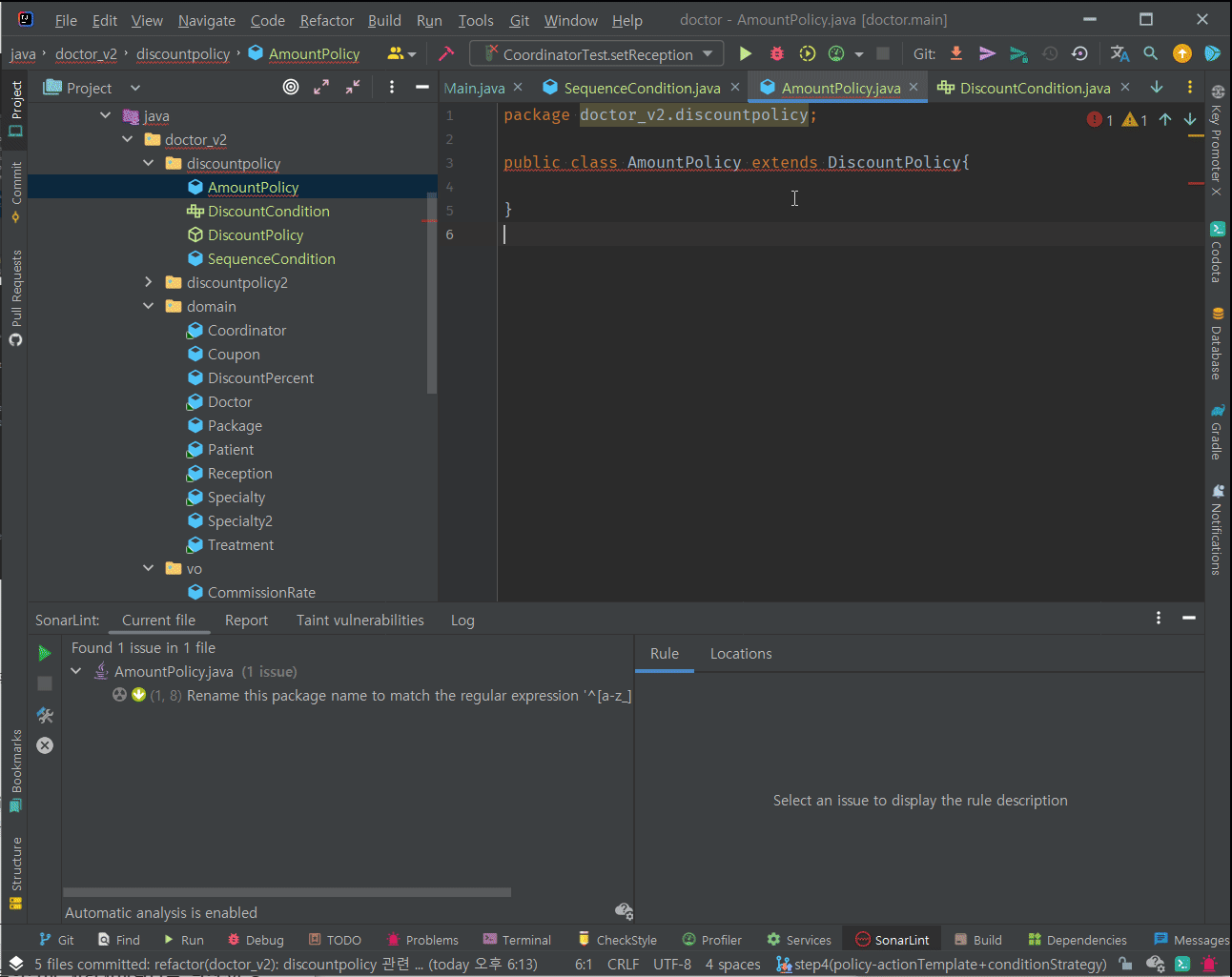This screenshot has width=1232, height=977.
Task: Open CheckStyle tool window
Action: tap(617, 940)
